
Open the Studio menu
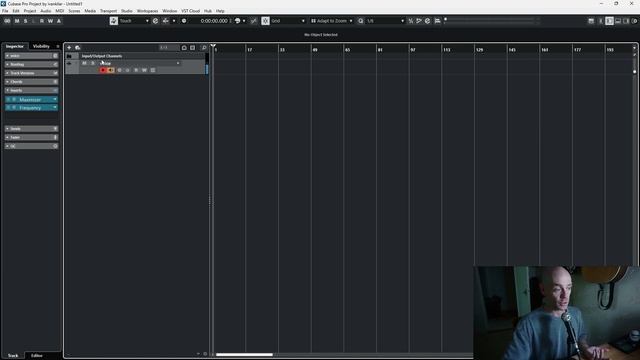pyautogui.click(x=127, y=11)
